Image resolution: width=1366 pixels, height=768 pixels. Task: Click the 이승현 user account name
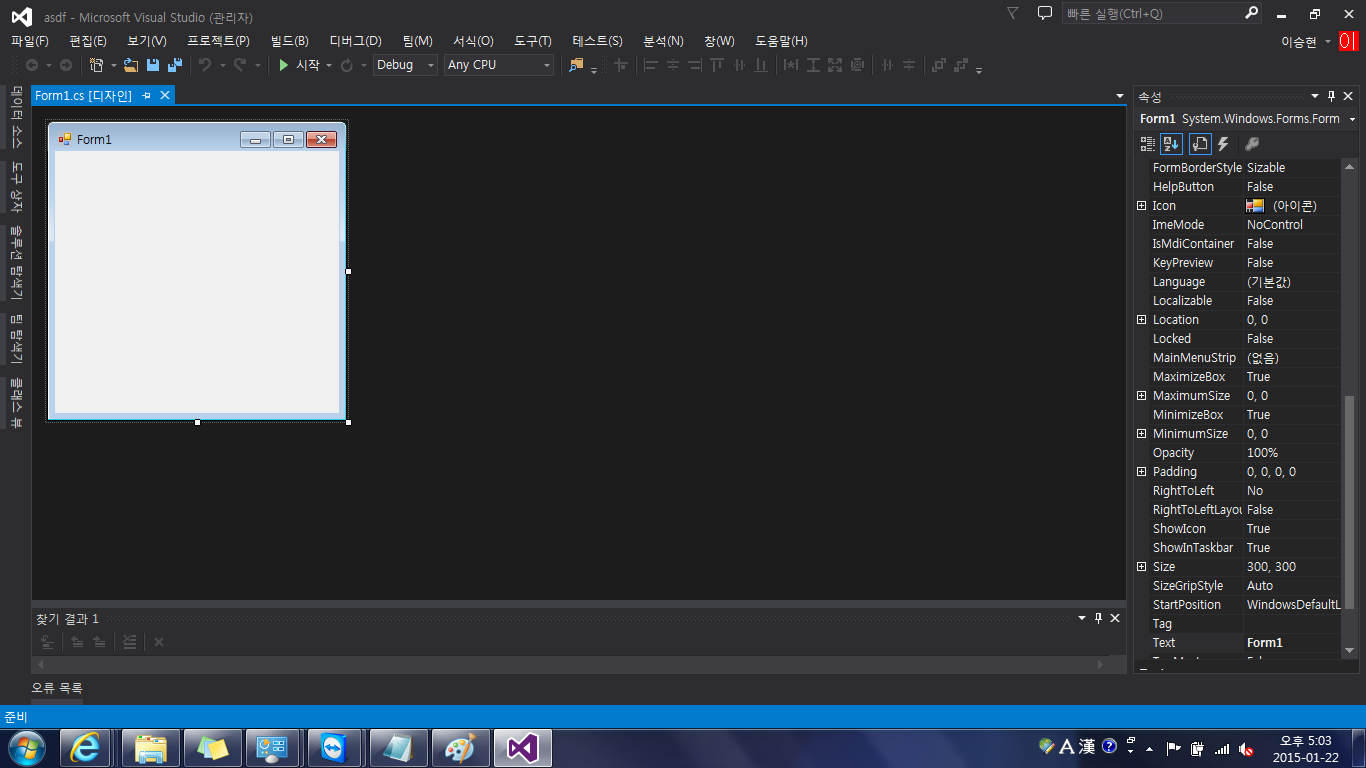point(1299,41)
